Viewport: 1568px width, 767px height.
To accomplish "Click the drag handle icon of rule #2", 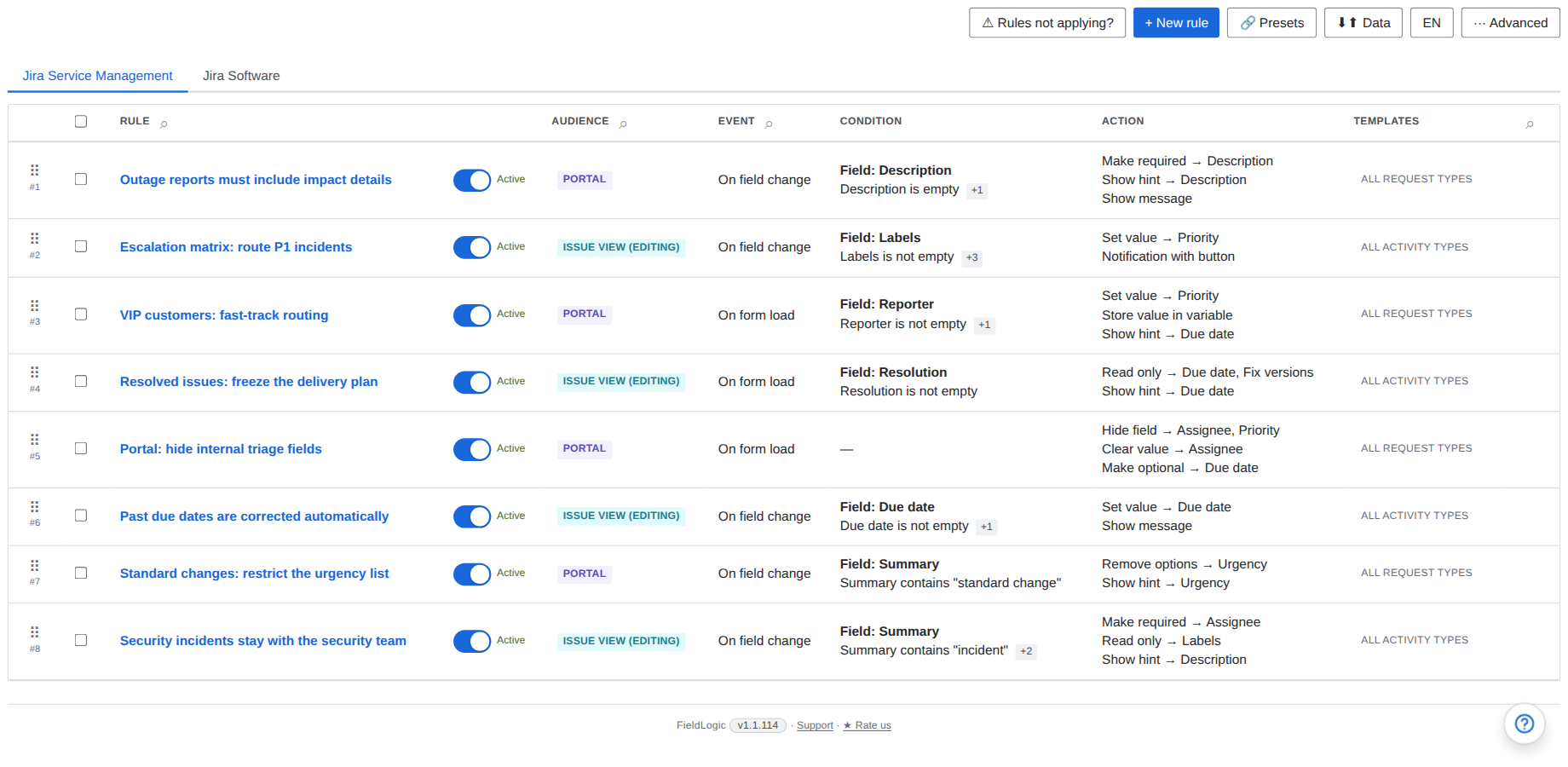I will [35, 239].
